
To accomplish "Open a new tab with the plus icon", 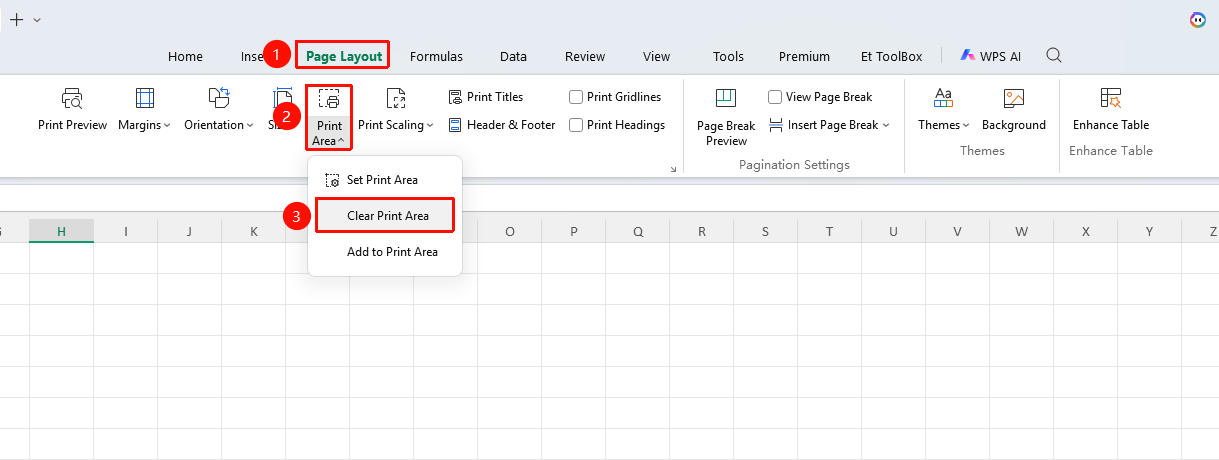I will tap(16, 19).
